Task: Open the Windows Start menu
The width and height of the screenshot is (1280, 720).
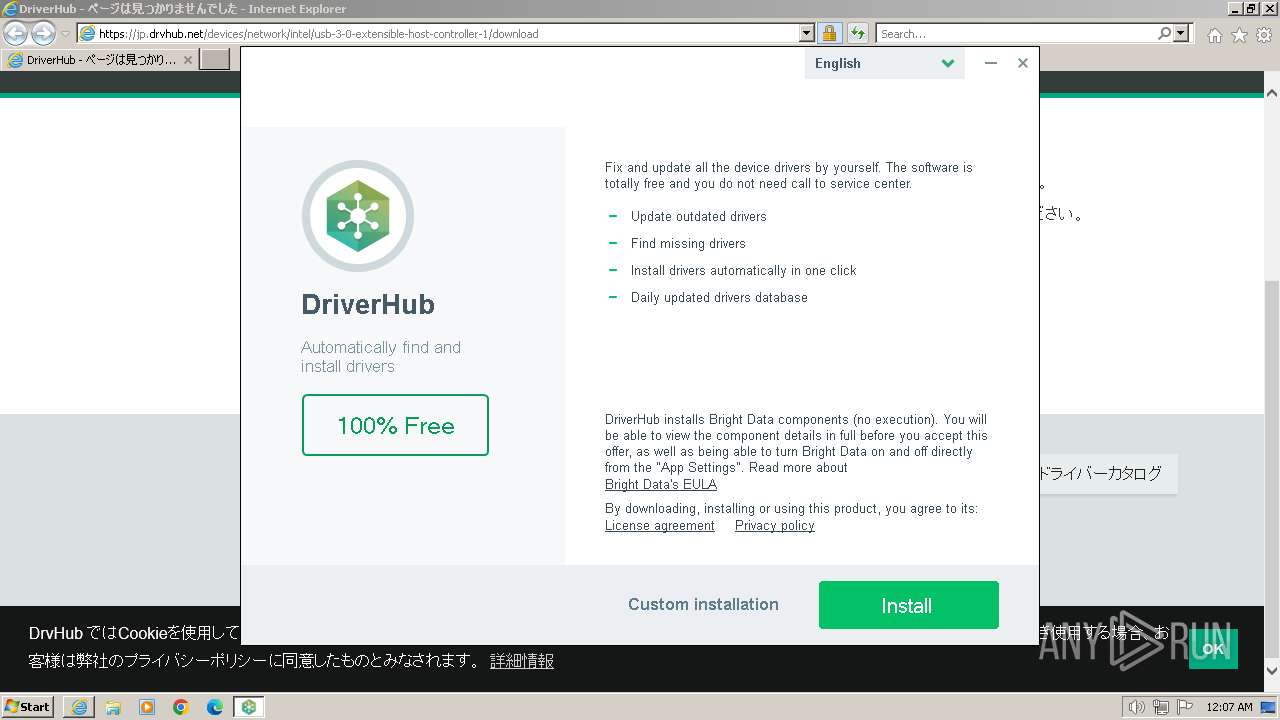Action: click(x=28, y=706)
